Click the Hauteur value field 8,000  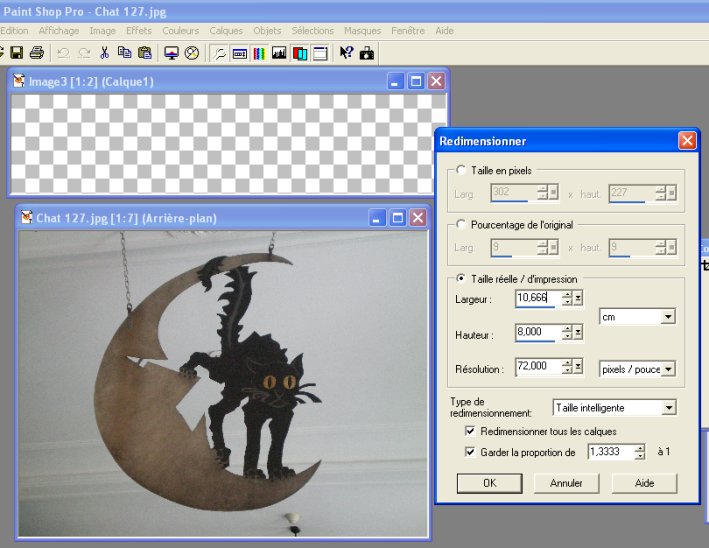pos(539,332)
